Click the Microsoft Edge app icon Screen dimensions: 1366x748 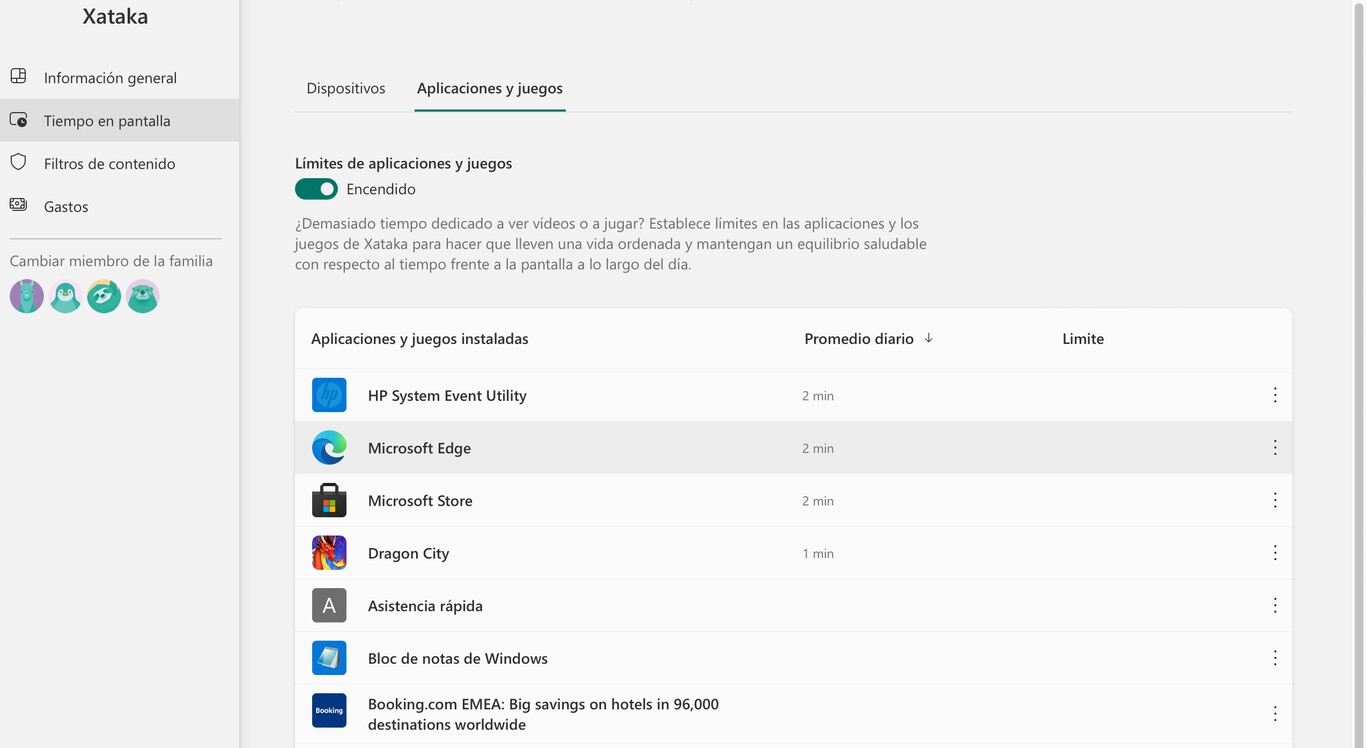(x=329, y=448)
